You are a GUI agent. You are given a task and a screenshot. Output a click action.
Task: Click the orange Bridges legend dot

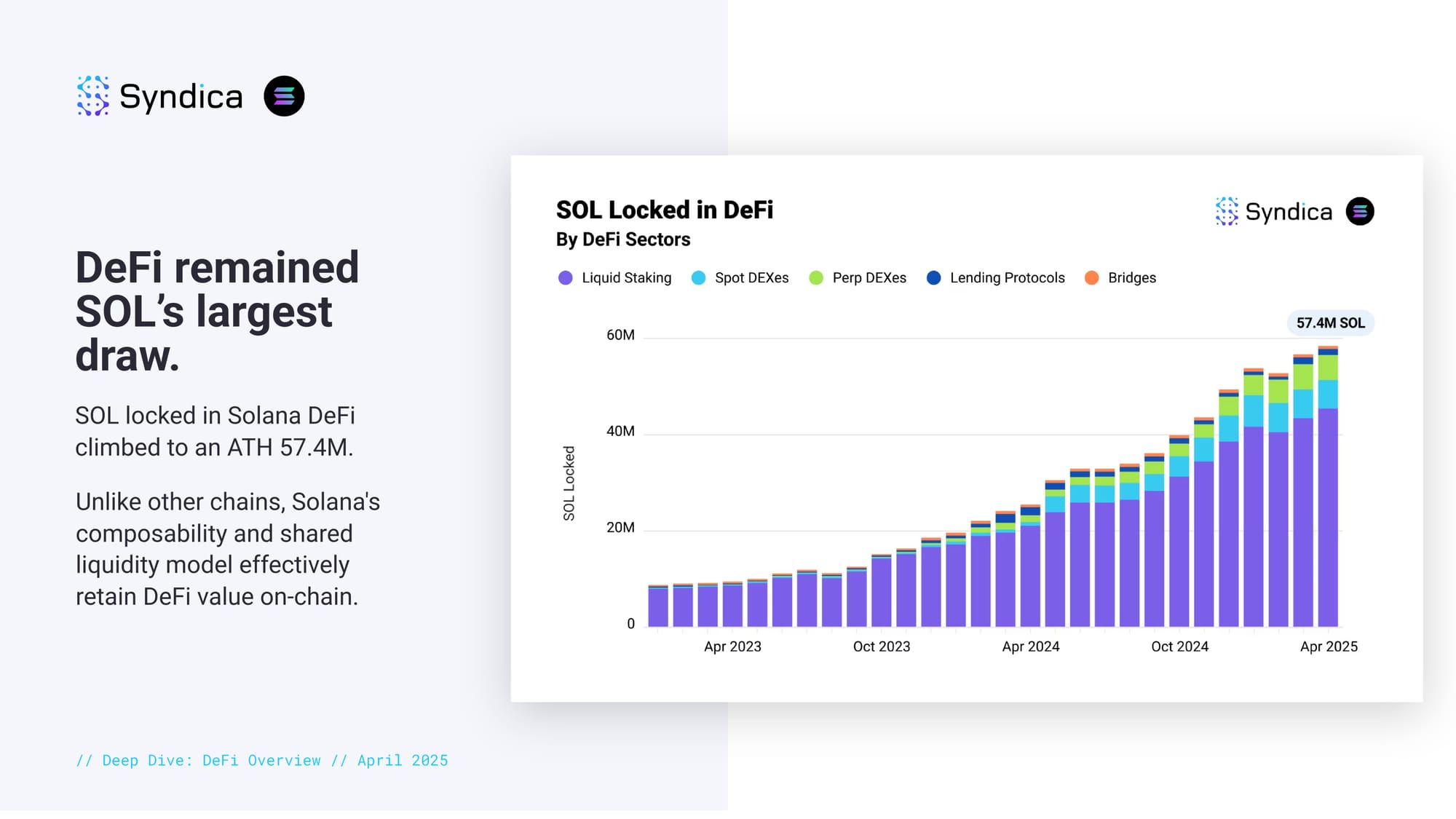pos(1091,278)
